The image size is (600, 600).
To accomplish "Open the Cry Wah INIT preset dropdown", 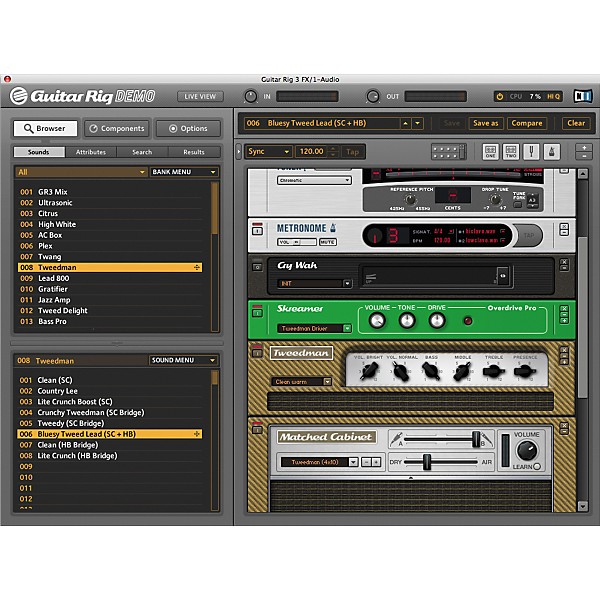I will pyautogui.click(x=314, y=284).
